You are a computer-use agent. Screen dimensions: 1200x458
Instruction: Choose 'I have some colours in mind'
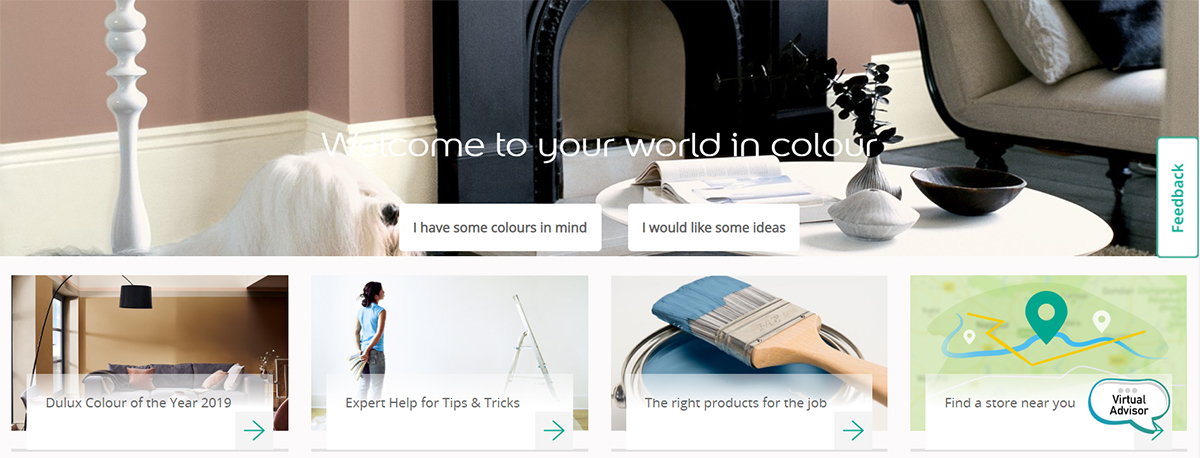[500, 228]
